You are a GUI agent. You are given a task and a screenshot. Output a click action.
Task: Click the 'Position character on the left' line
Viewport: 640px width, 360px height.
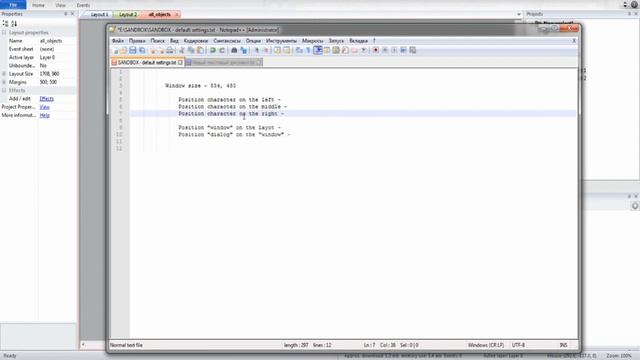click(x=229, y=100)
